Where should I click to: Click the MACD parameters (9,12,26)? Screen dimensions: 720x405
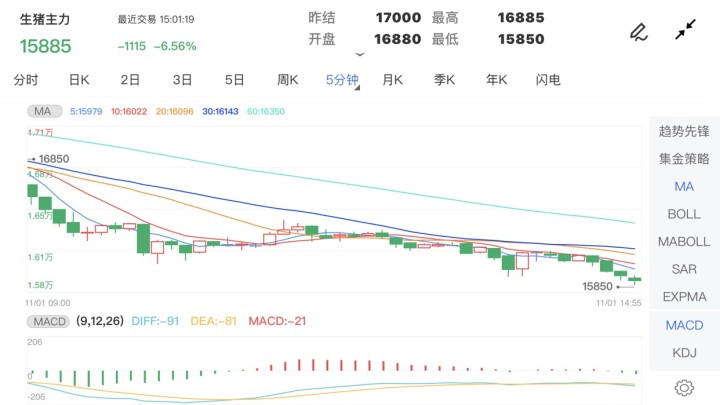pos(100,321)
